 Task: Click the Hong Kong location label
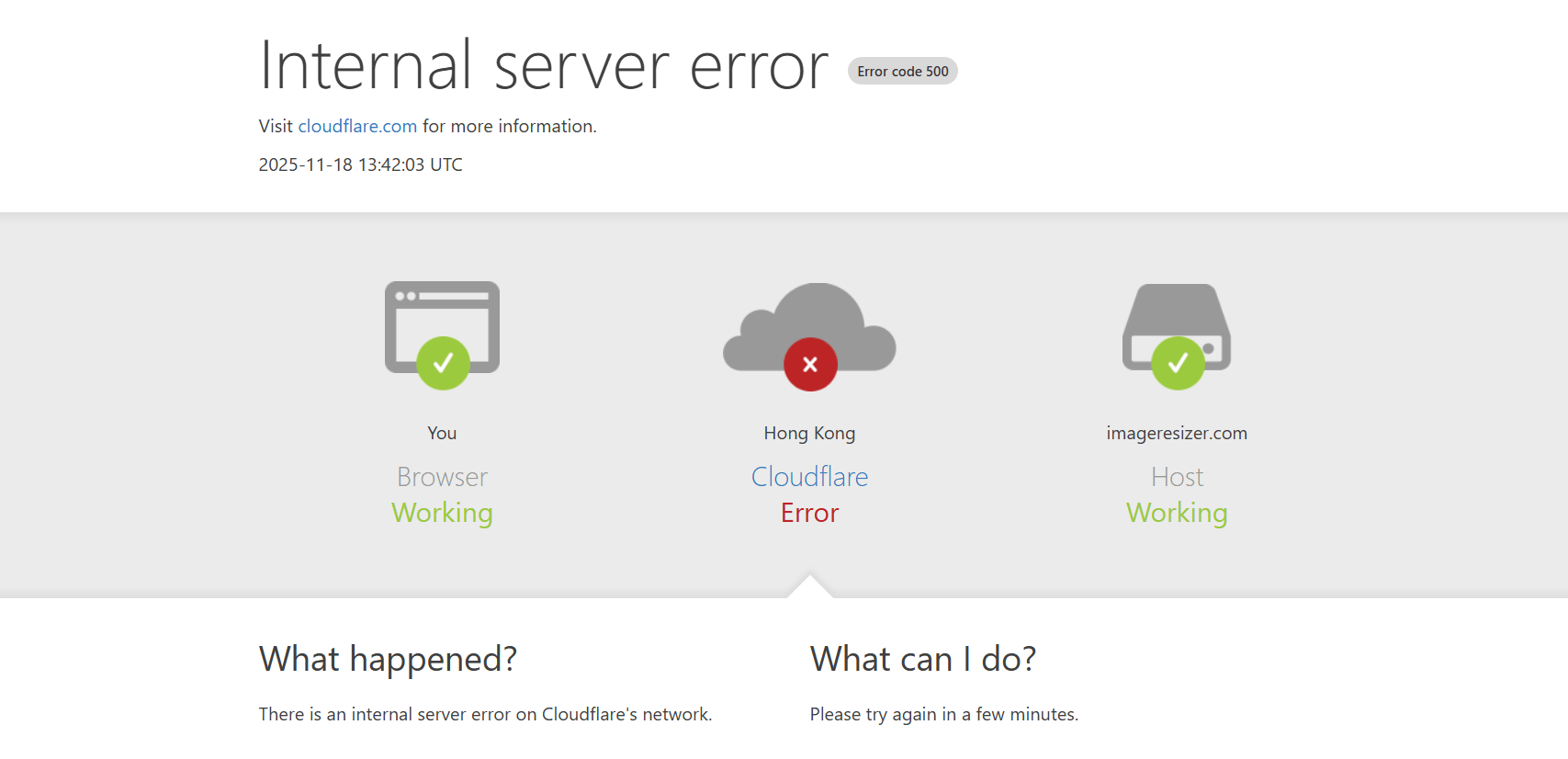tap(809, 433)
